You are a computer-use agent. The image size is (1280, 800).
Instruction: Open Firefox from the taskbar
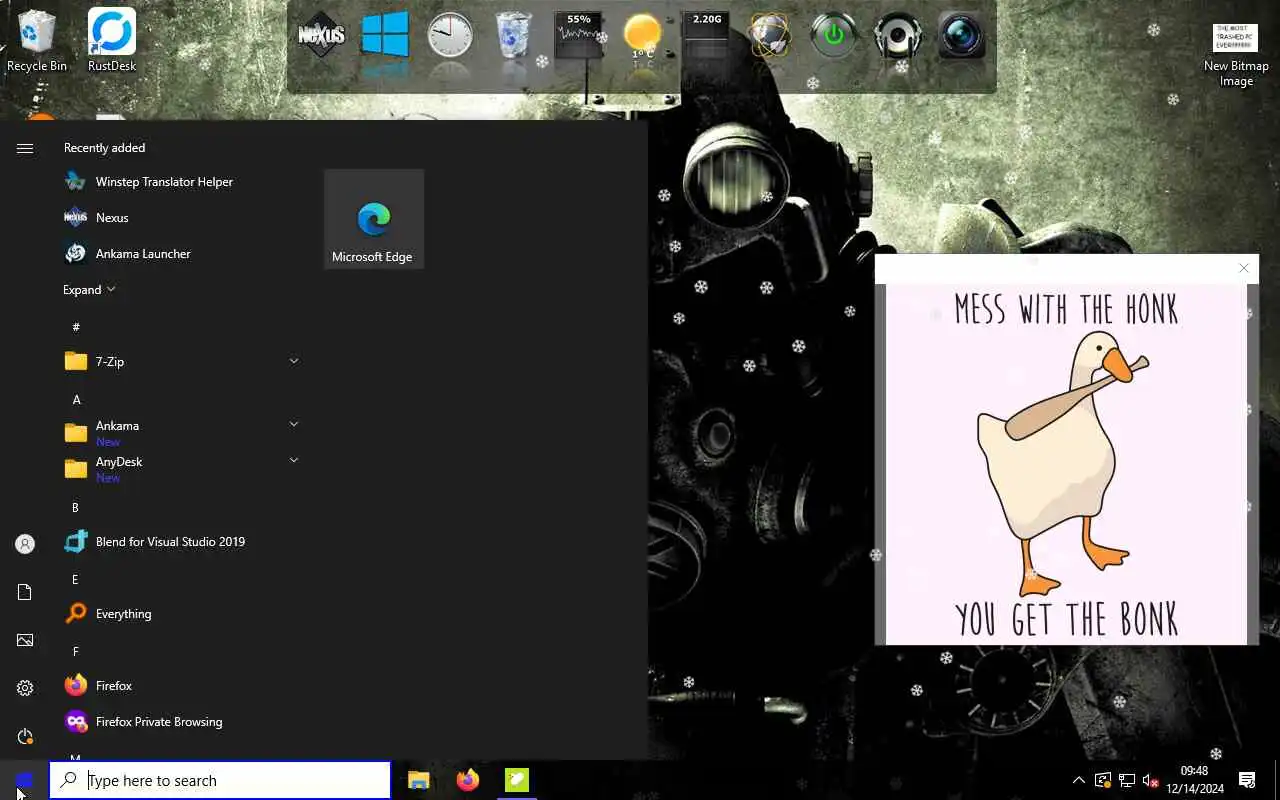pyautogui.click(x=468, y=780)
